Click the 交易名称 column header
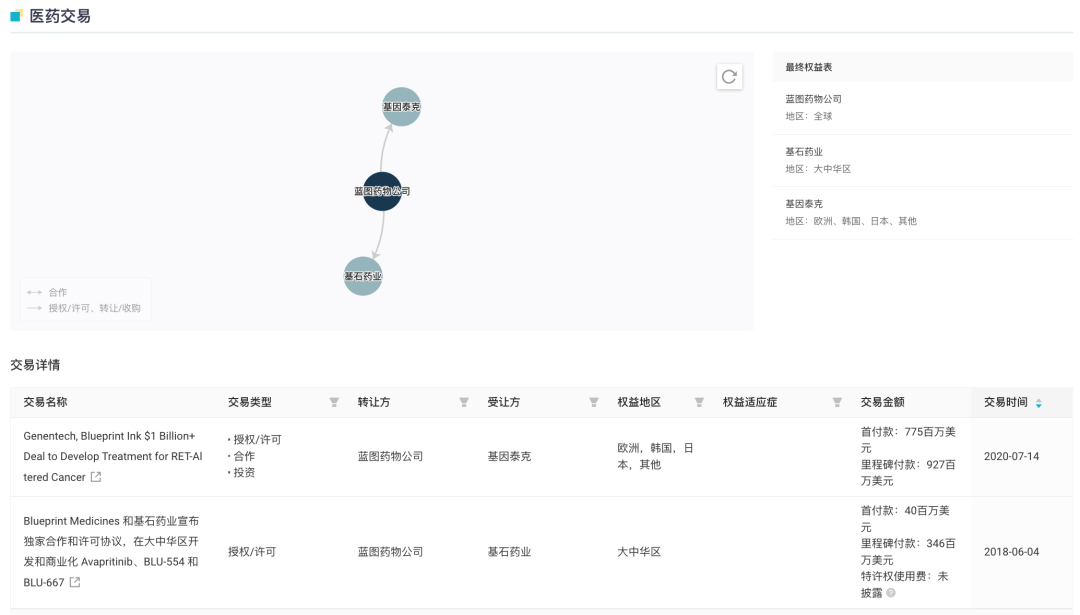1080x615 pixels. click(45, 402)
